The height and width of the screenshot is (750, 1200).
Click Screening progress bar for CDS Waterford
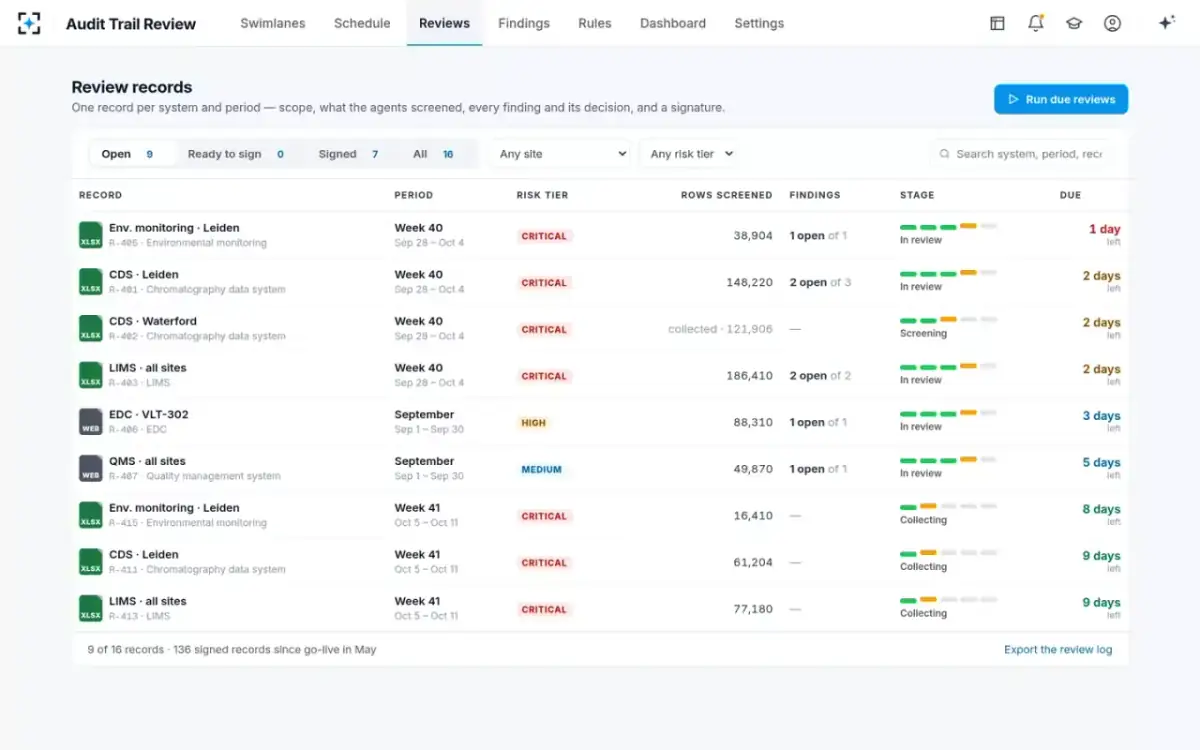948,319
